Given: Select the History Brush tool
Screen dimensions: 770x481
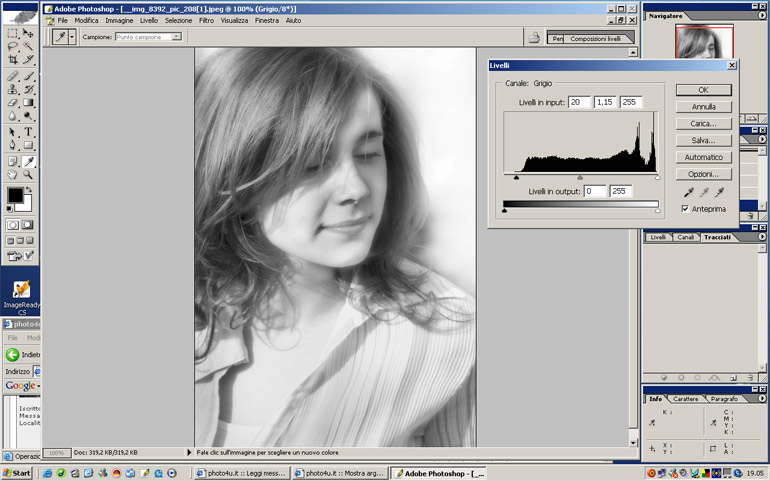Looking at the screenshot, I should coord(28,89).
